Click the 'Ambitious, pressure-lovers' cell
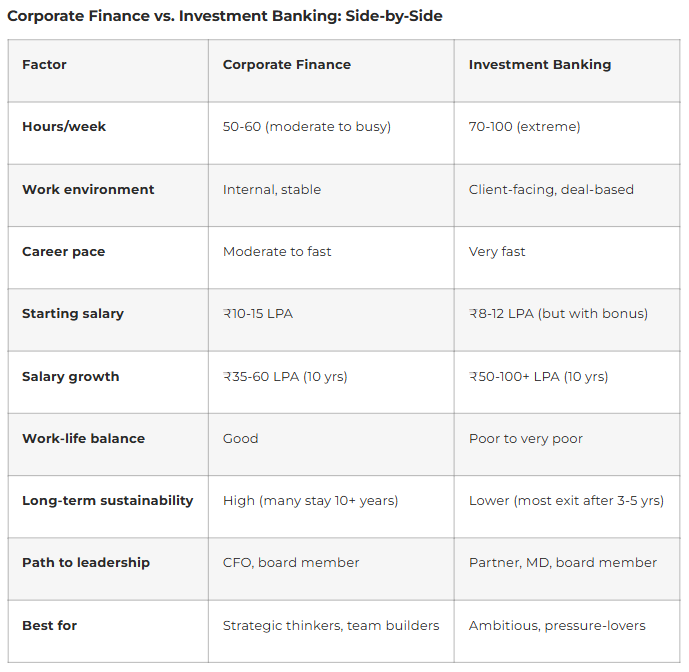Image resolution: width=689 pixels, height=672 pixels. [x=557, y=626]
